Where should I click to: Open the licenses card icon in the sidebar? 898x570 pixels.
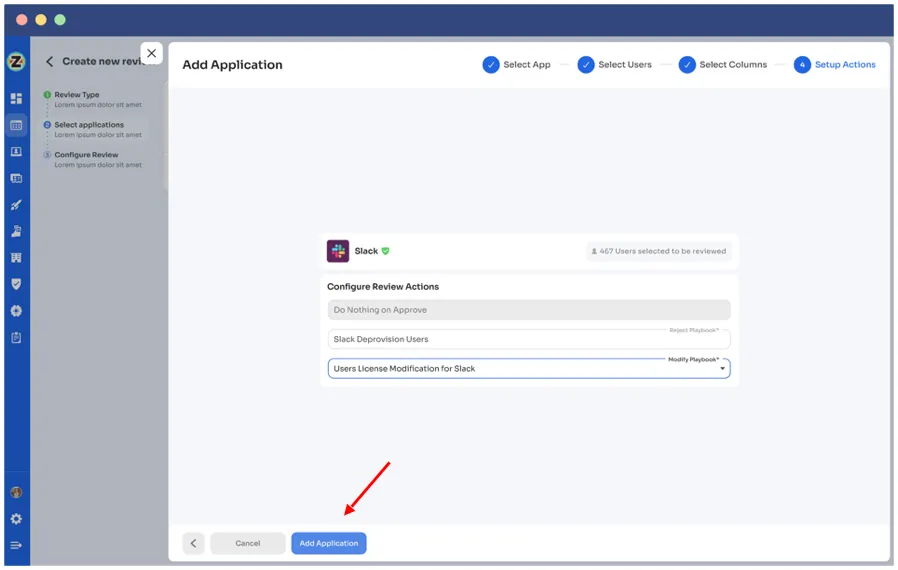coord(16,179)
